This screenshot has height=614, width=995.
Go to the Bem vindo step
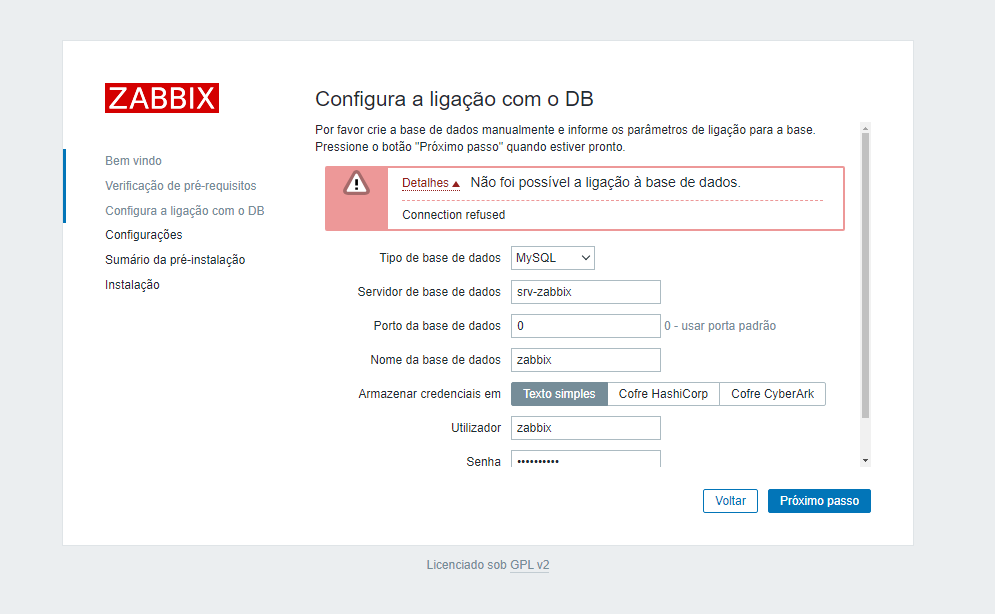(x=133, y=161)
